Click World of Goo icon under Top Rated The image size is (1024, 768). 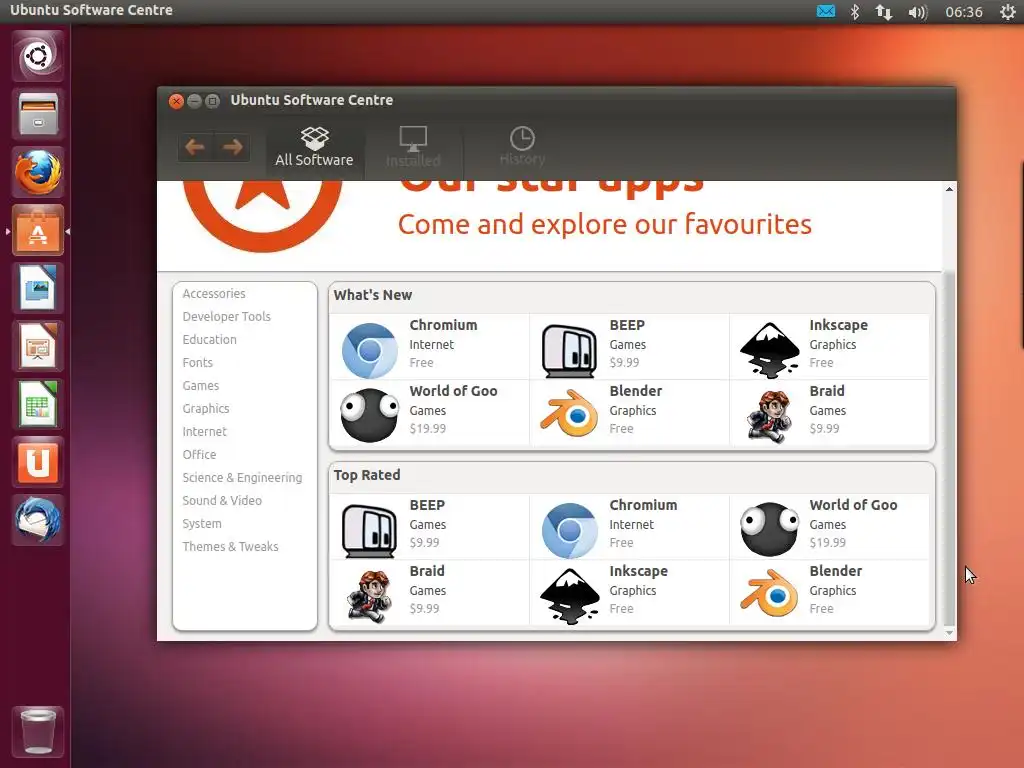[x=770, y=530]
